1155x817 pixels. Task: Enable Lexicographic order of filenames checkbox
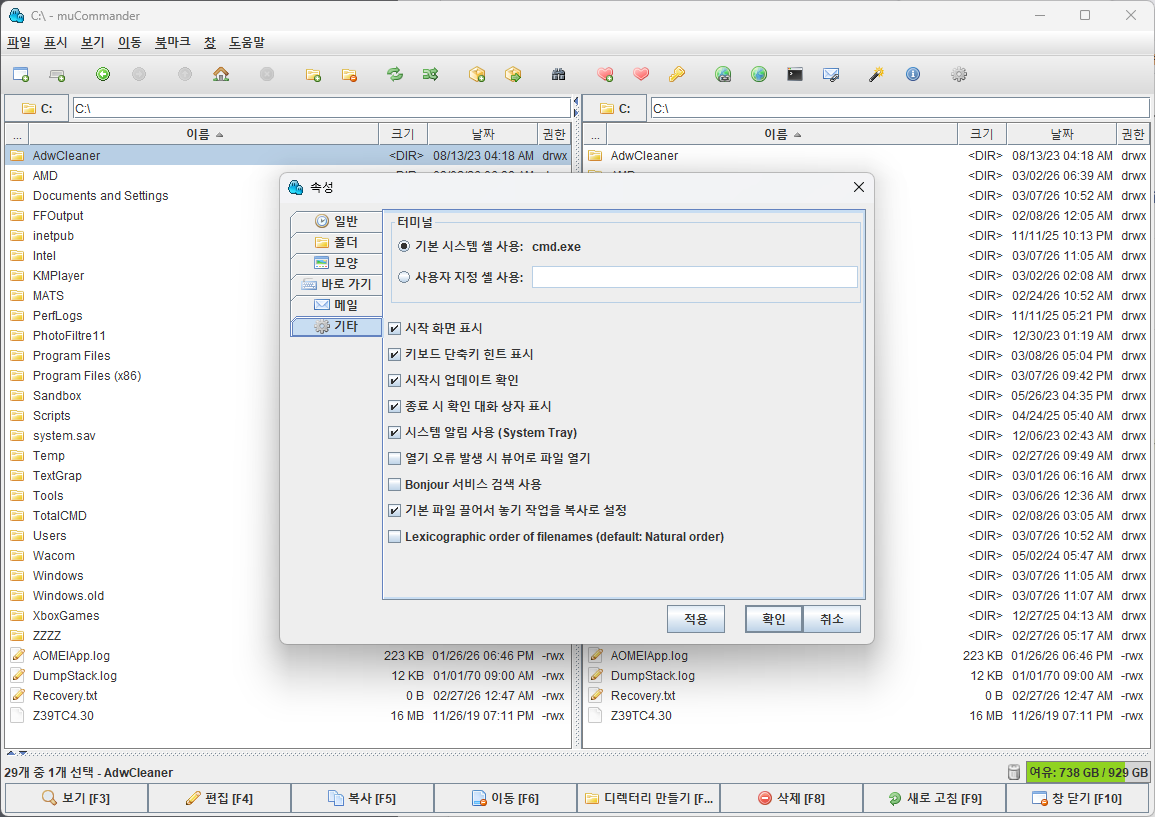(395, 536)
